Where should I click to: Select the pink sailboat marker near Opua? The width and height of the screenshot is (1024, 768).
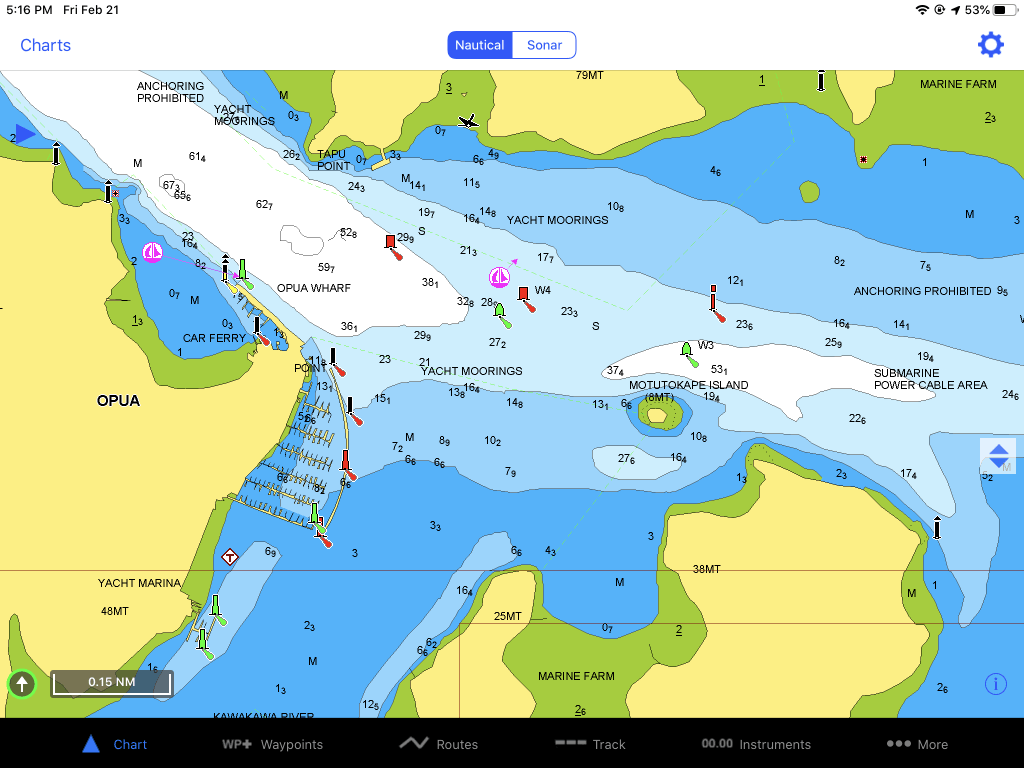tap(153, 252)
